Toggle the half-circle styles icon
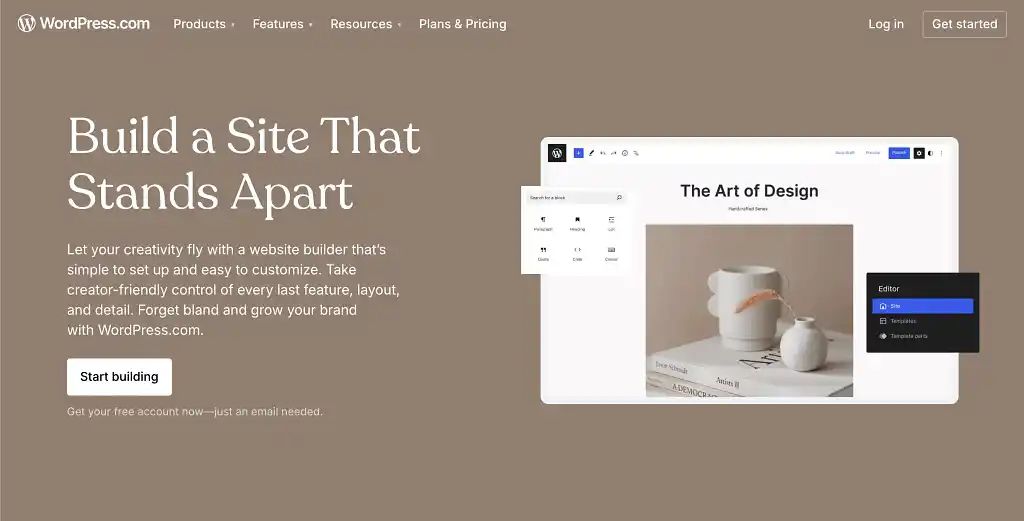1024x521 pixels. tap(931, 153)
